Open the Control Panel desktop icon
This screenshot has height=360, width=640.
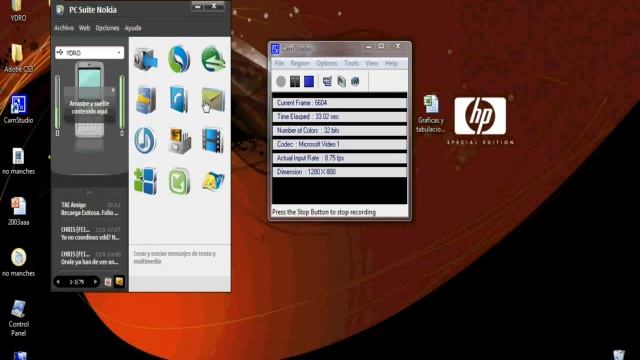(18, 318)
